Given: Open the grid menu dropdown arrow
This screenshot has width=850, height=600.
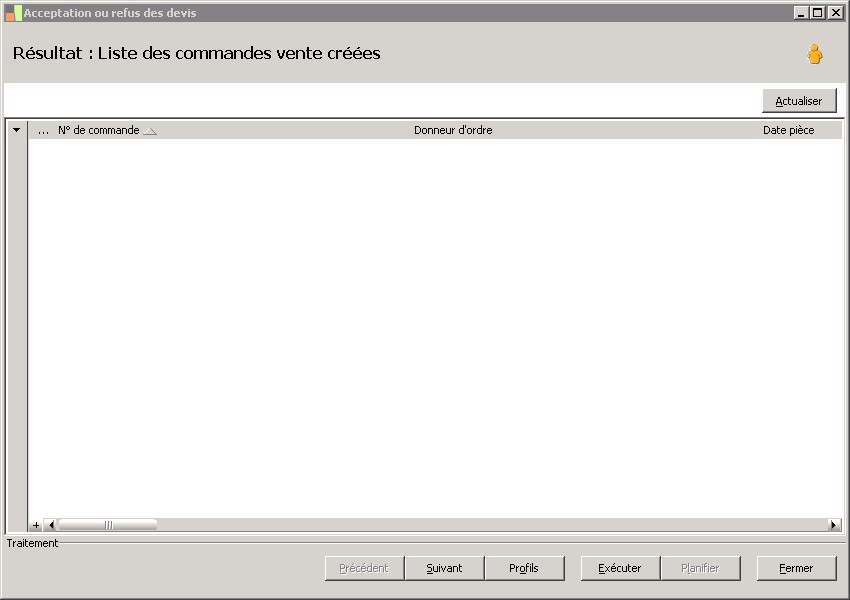Looking at the screenshot, I should coord(16,130).
